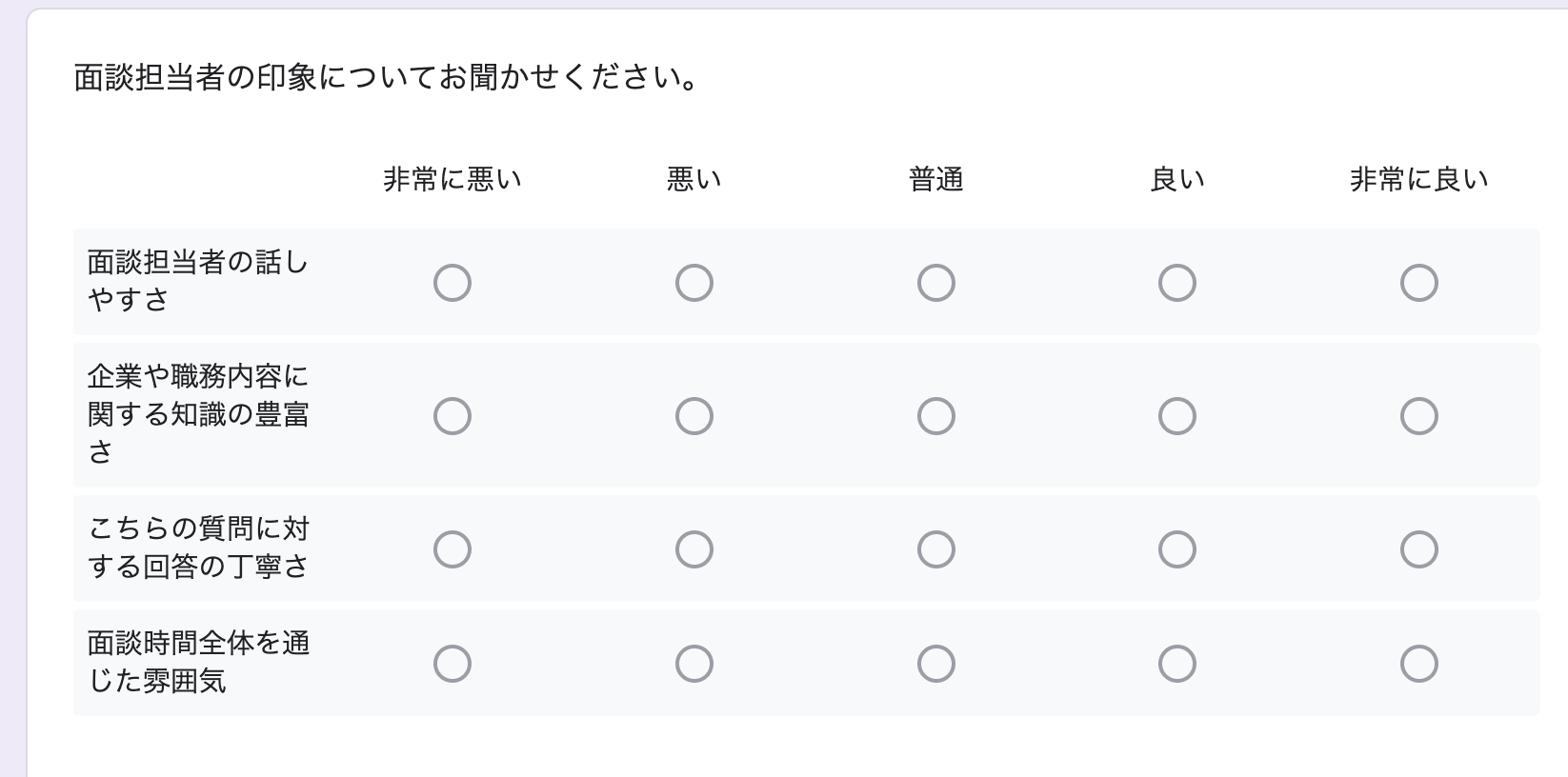Select 悪い for 企業や職務内容に関する知識の豊富さ
Viewport: 1568px width, 777px height.
[x=694, y=416]
